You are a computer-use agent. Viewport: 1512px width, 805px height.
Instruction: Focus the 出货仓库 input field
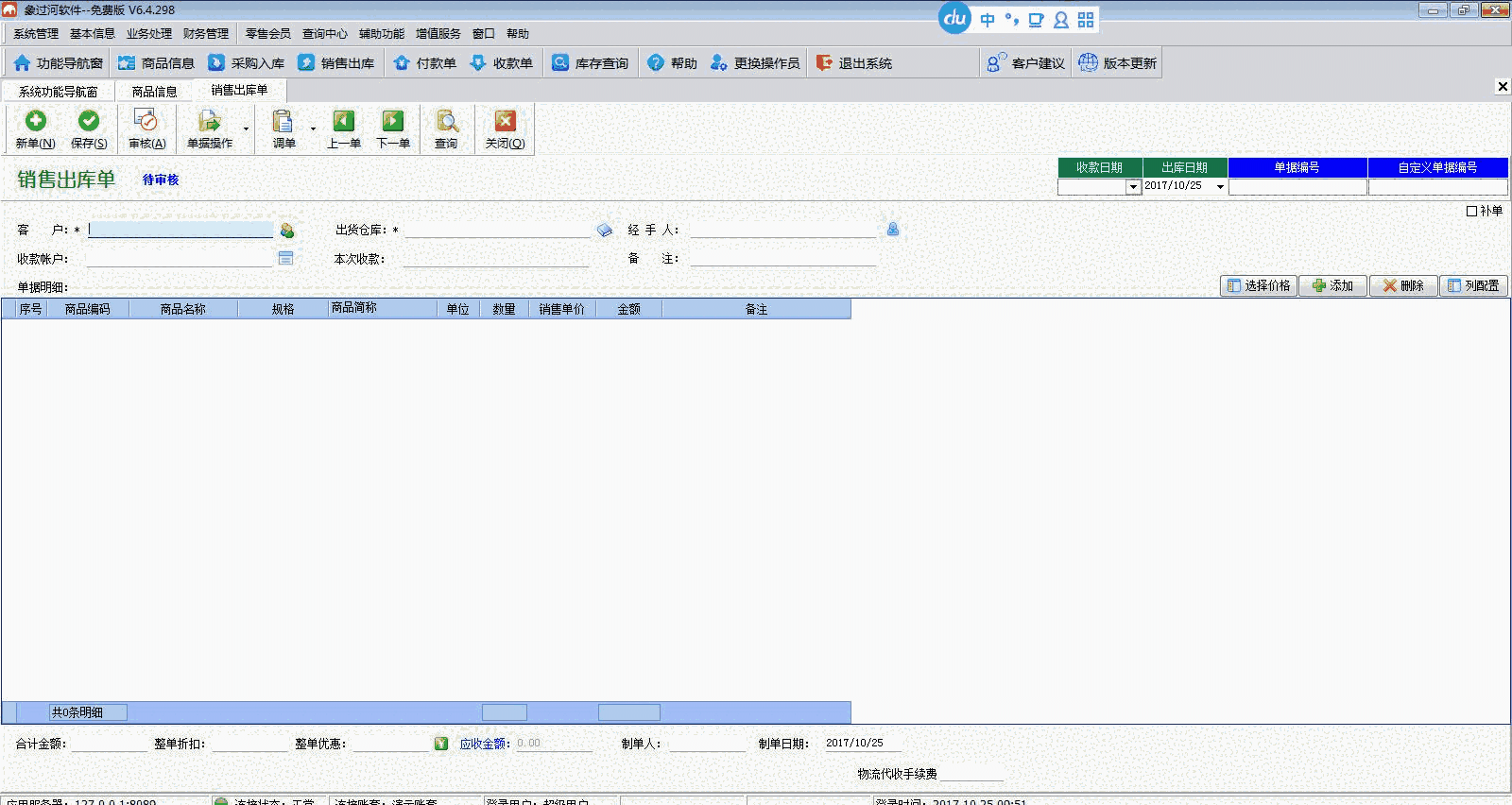coord(497,230)
